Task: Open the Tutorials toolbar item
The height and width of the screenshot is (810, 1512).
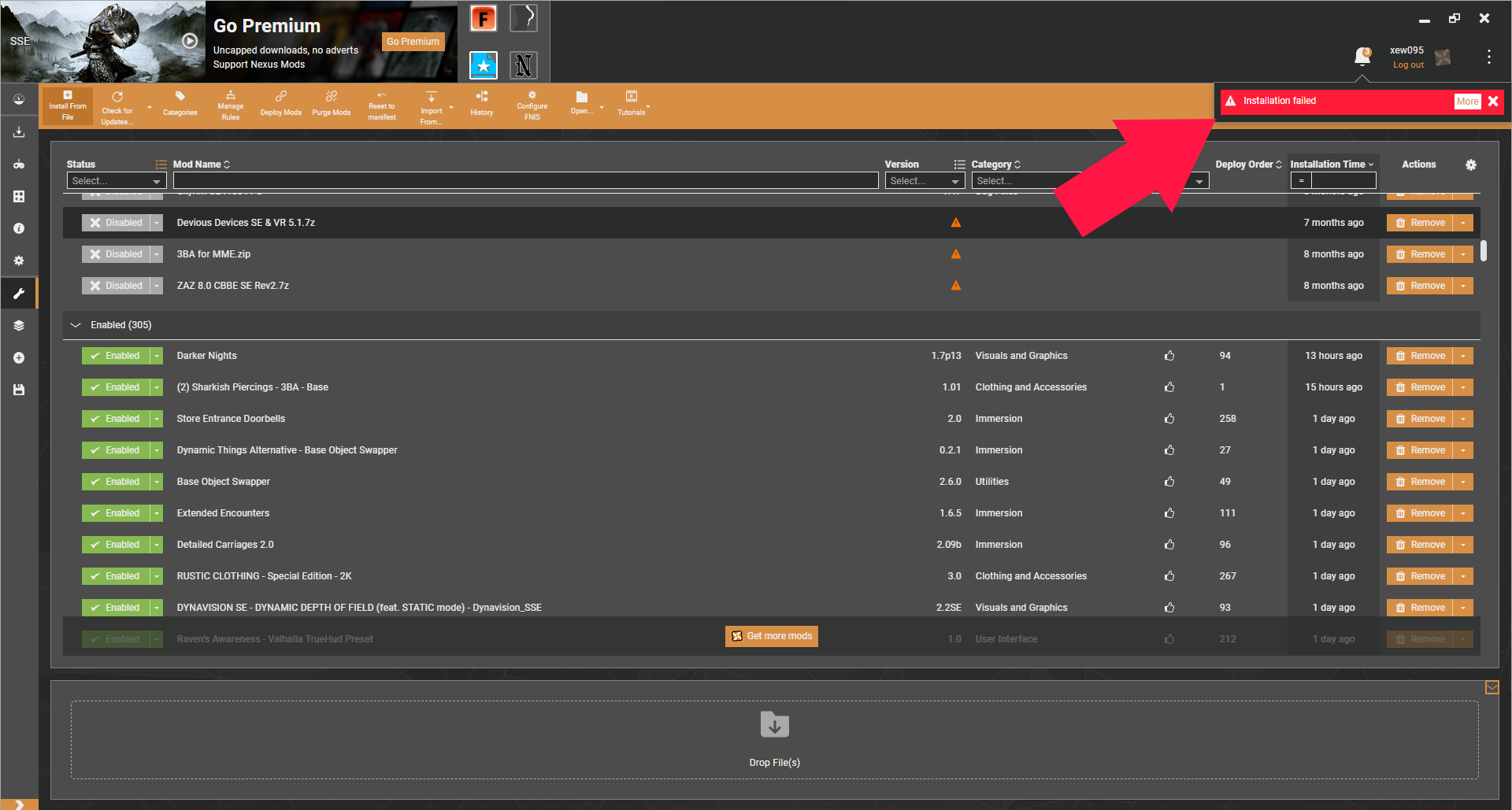Action: [632, 104]
